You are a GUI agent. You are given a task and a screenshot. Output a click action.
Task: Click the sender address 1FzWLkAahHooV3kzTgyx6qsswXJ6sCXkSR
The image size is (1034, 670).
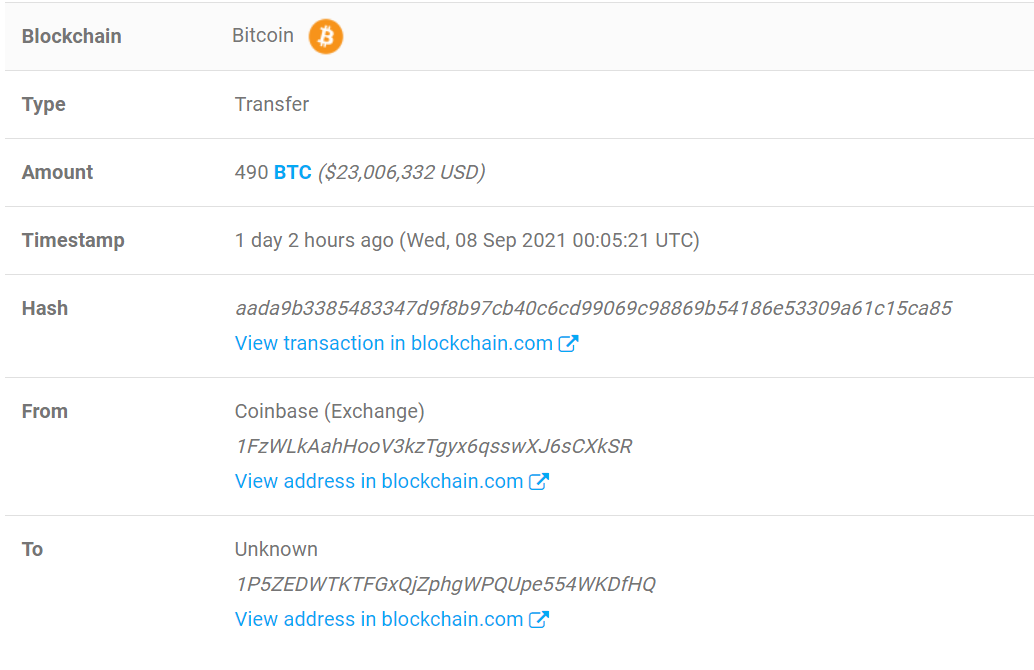pos(433,446)
